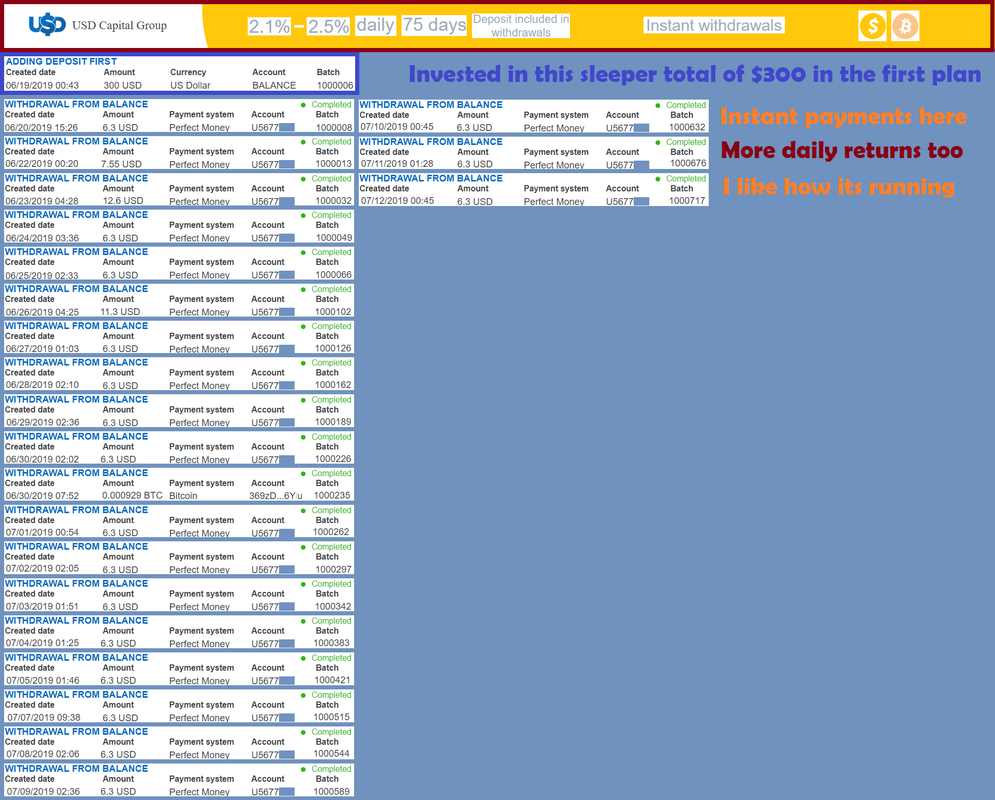This screenshot has width=995, height=800.
Task: Click withdrawal heading for batch 1000008
Action: 76,104
